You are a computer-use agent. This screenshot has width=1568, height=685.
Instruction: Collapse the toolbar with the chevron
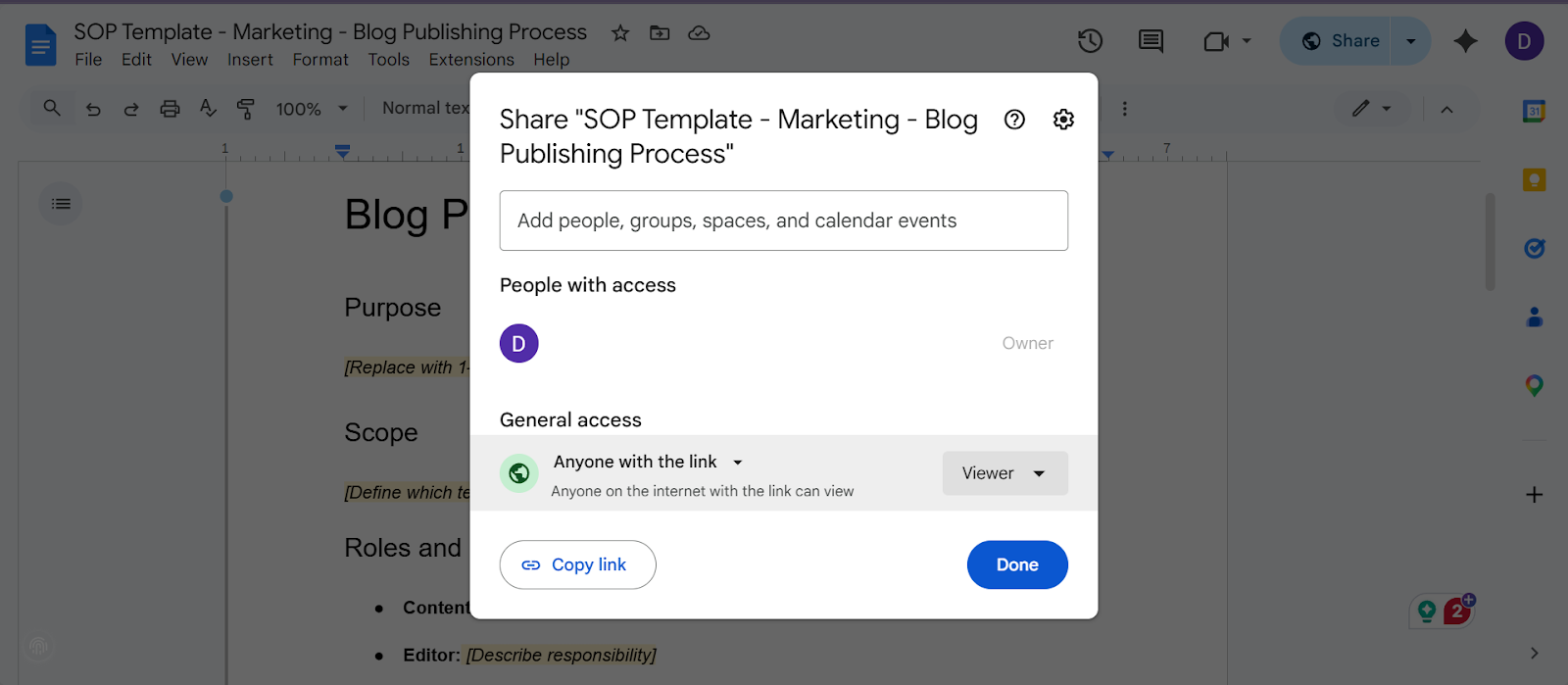[1446, 109]
